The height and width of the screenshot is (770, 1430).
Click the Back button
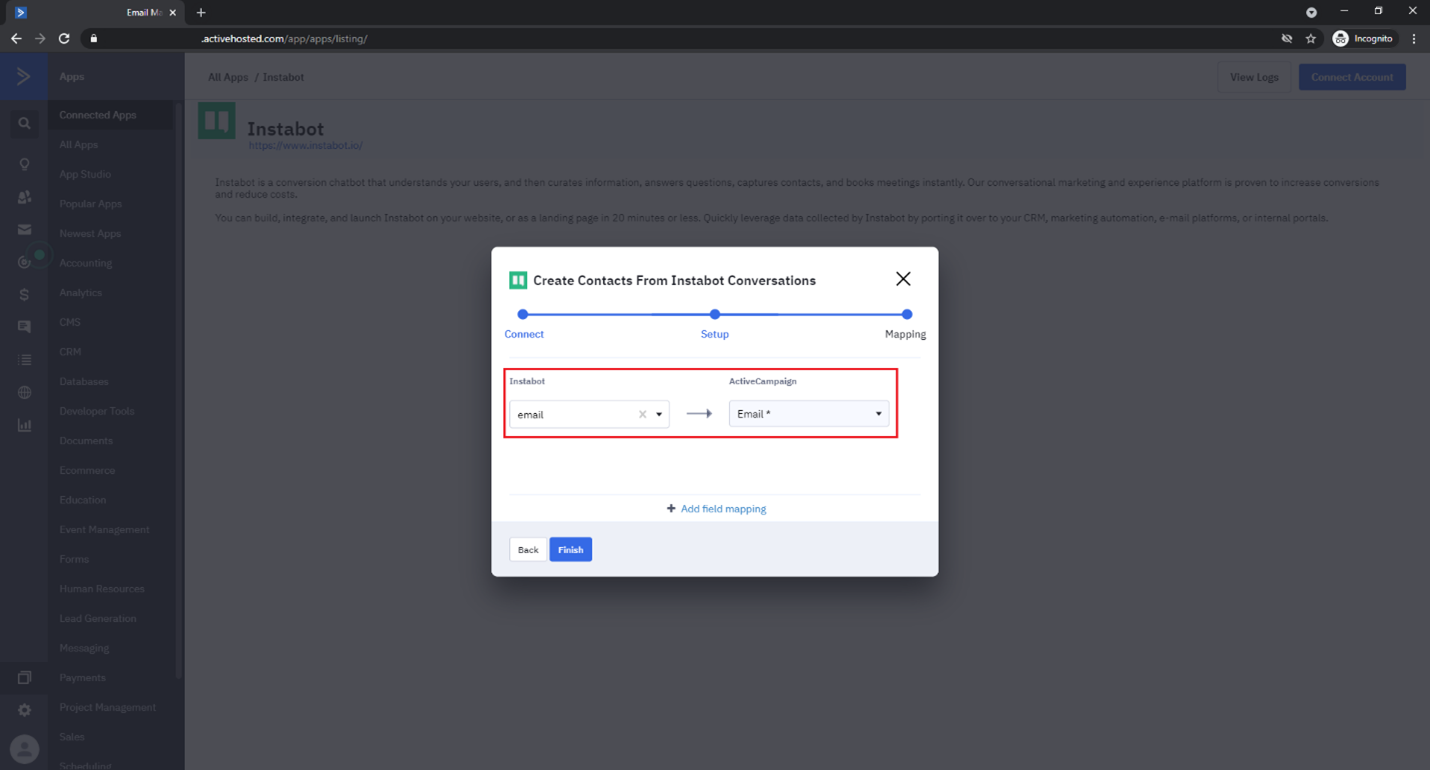(528, 550)
